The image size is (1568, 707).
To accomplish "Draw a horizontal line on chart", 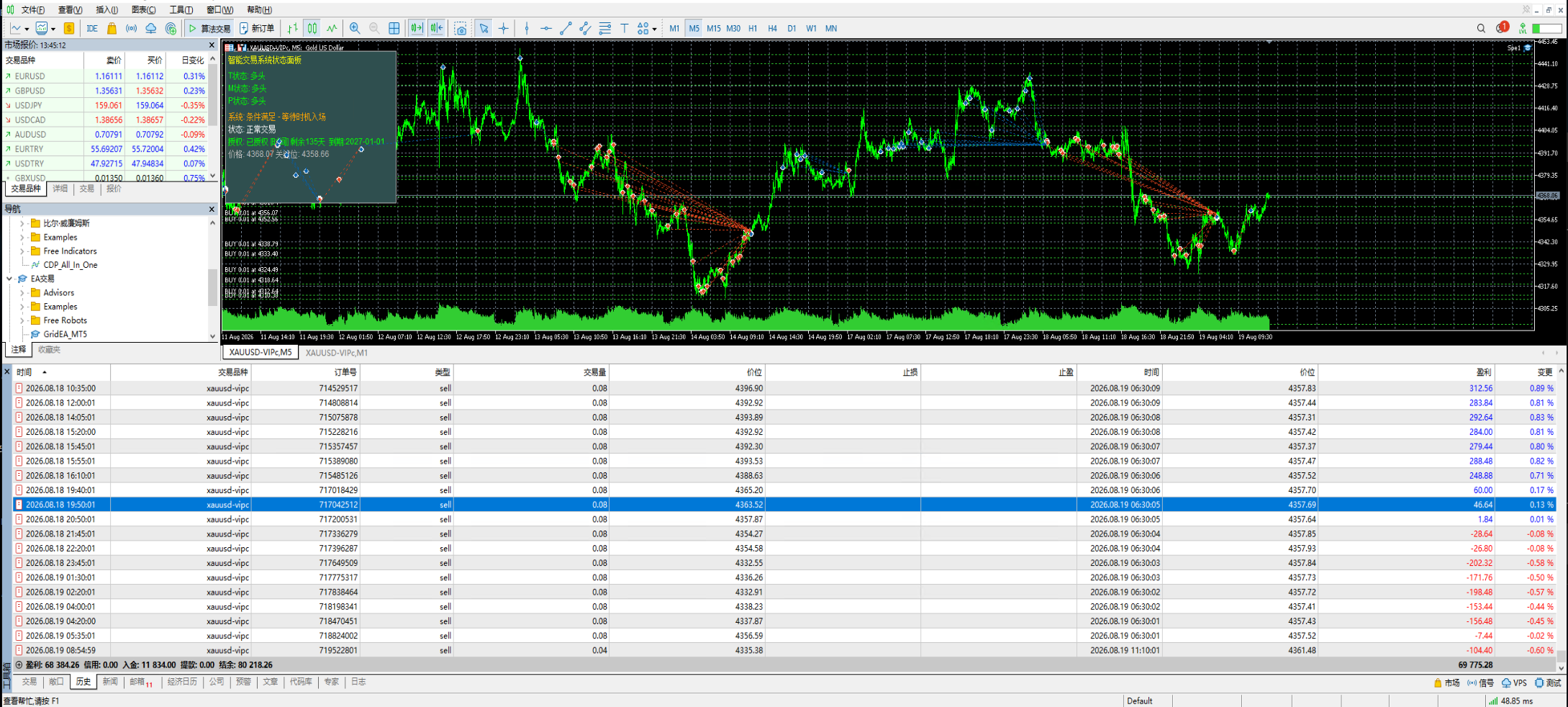I will [546, 29].
